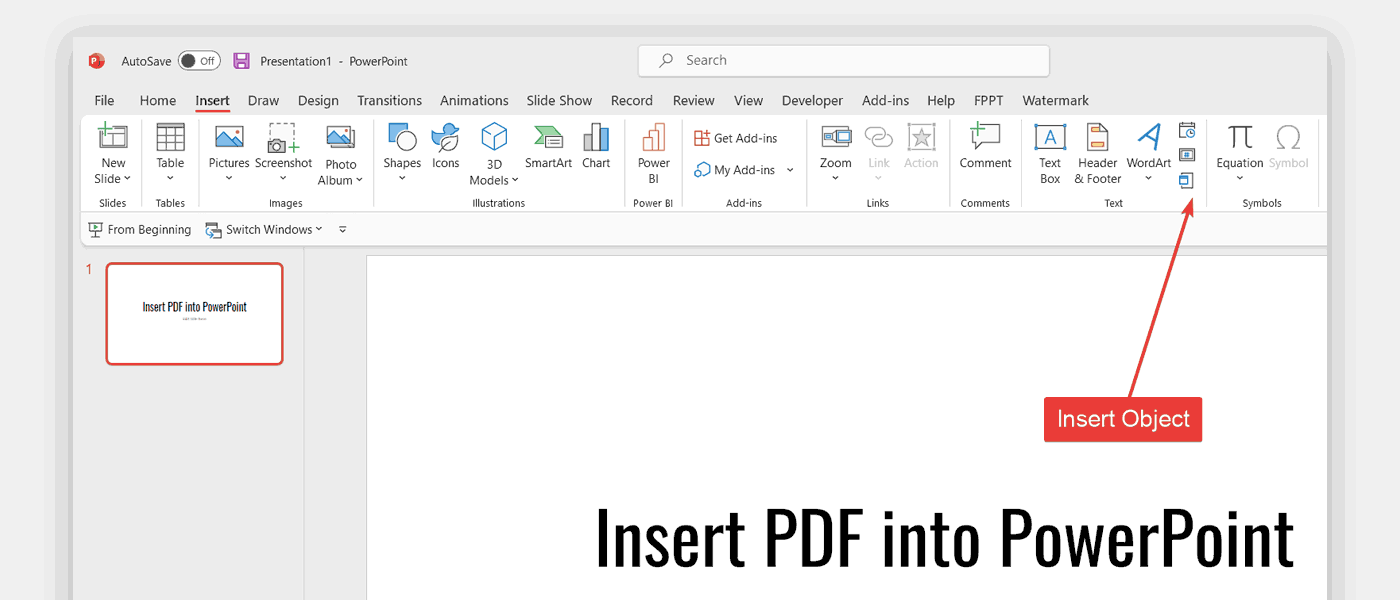
Task: Select slide 1 thumbnail
Action: coord(195,314)
